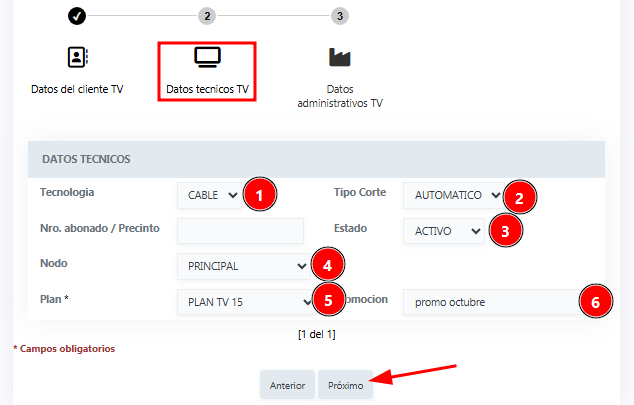Screen dimensions: 634x405
Task: Click the Promocion text field
Action: [490, 301]
